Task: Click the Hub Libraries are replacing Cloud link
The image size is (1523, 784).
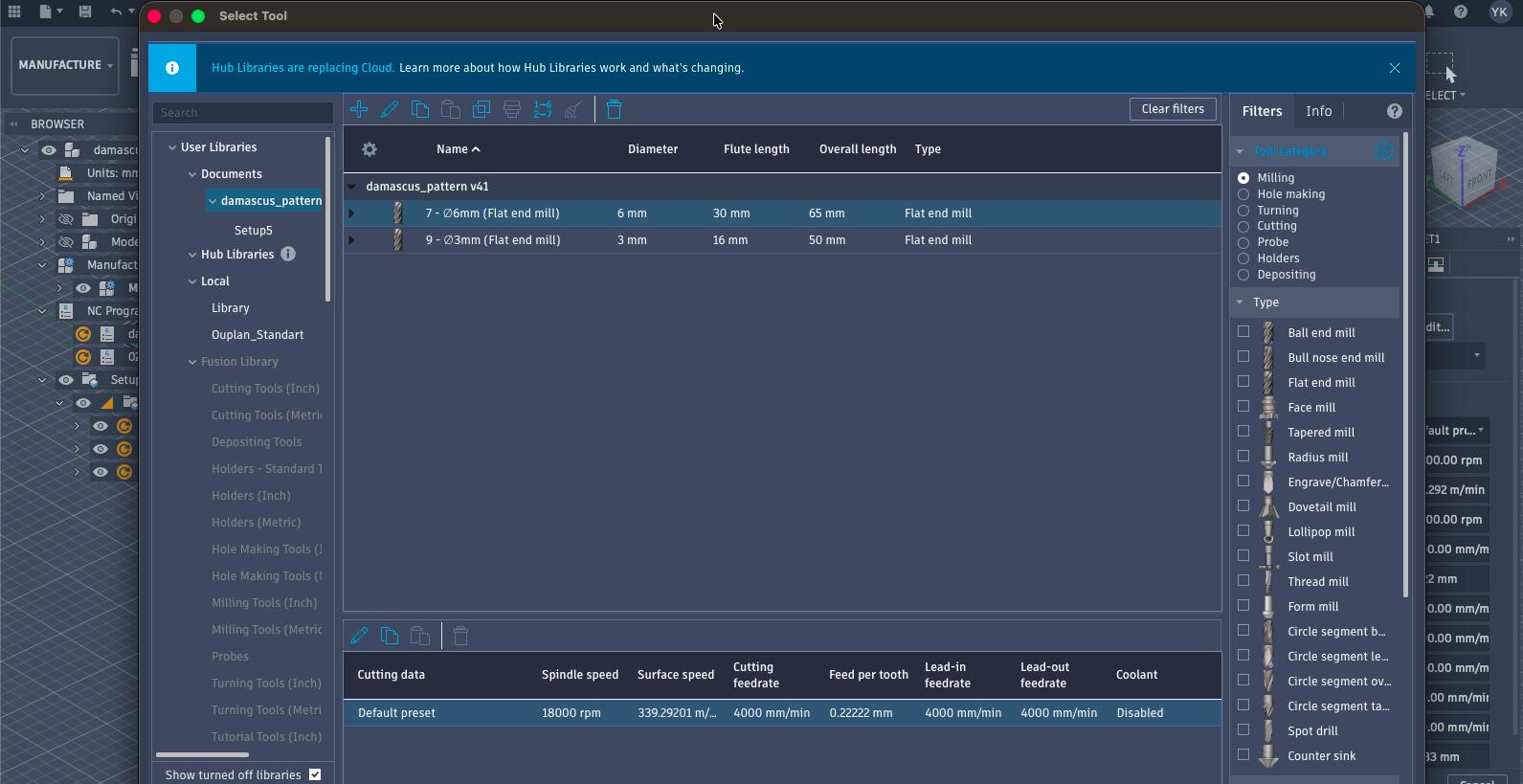Action: (x=302, y=68)
